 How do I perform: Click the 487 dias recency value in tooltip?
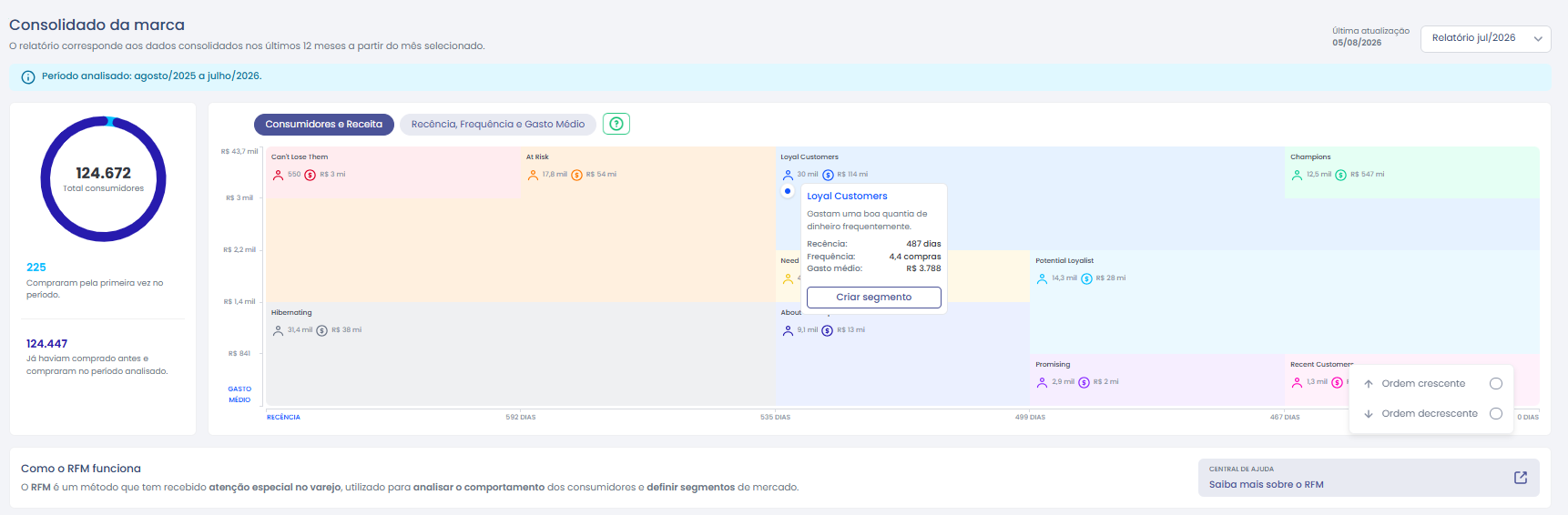(923, 244)
